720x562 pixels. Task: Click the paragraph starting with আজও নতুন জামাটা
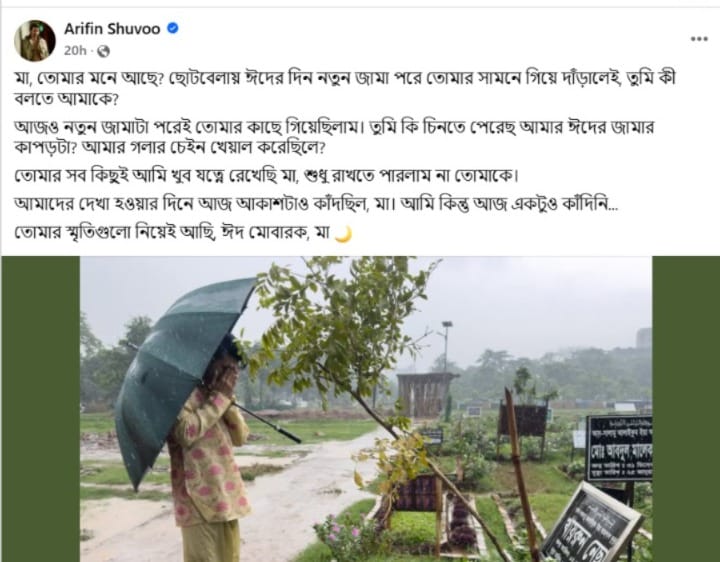pyautogui.click(x=334, y=136)
